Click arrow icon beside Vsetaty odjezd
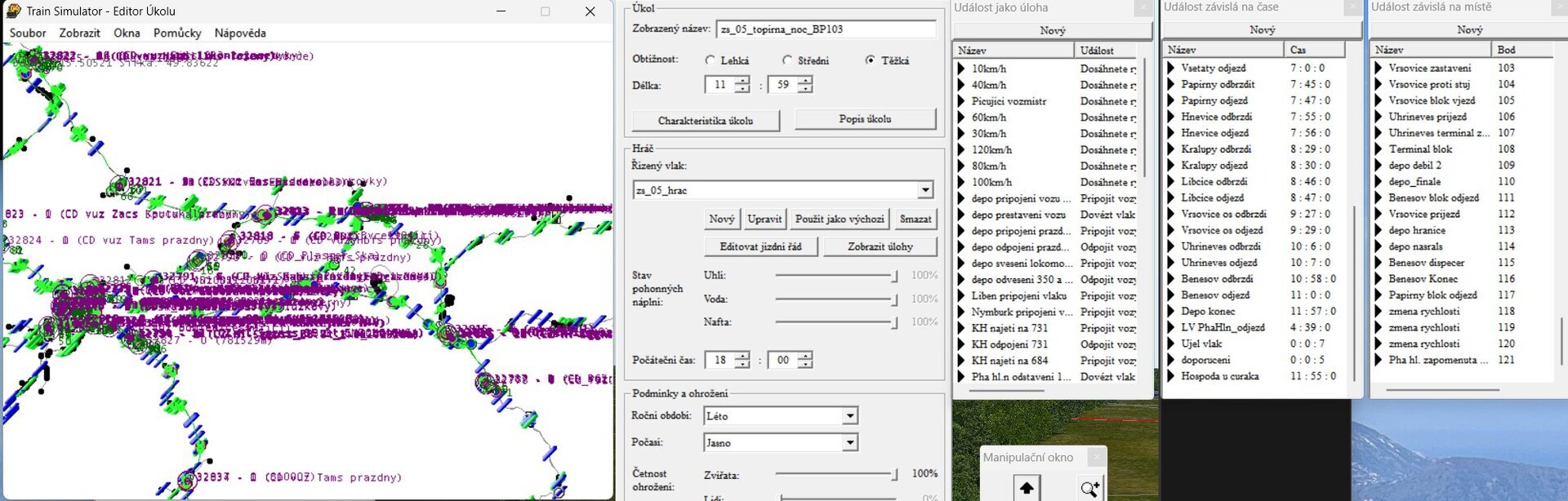This screenshot has height=501, width=1568. (x=1170, y=68)
